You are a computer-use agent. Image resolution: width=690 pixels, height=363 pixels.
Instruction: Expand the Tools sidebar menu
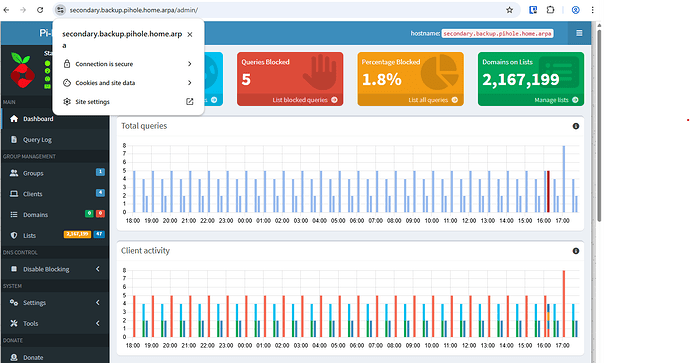pyautogui.click(x=55, y=323)
